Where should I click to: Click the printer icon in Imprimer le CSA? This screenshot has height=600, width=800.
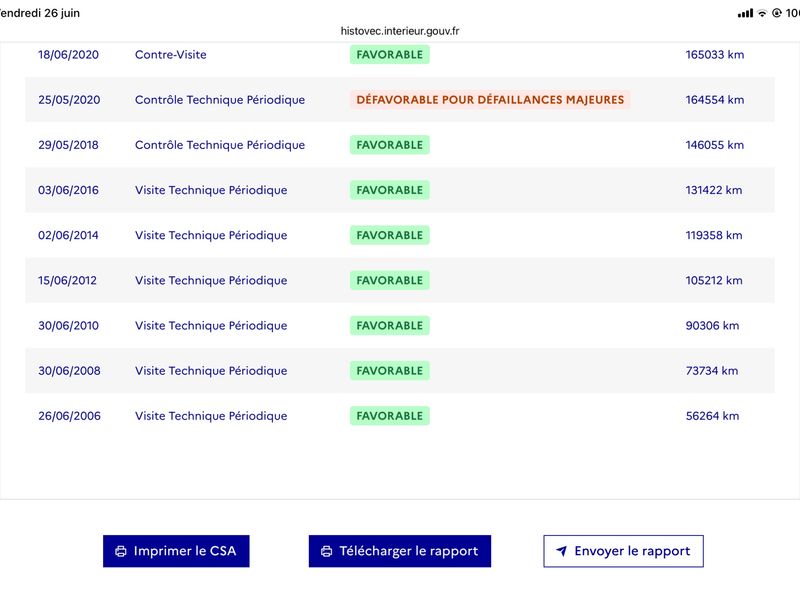121,551
